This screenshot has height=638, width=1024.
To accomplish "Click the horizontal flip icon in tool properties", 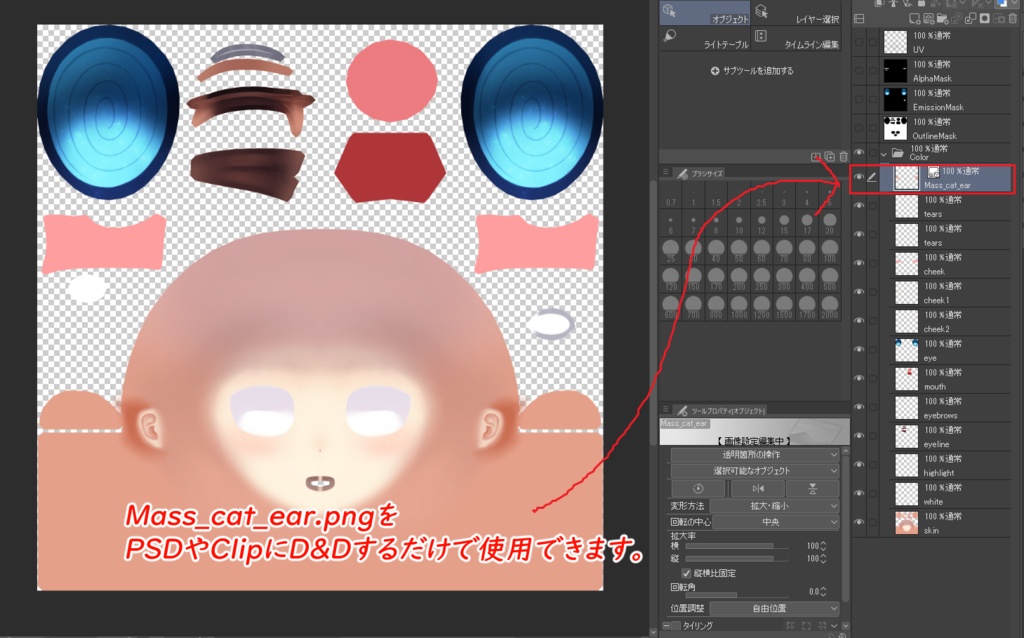I will (x=759, y=488).
